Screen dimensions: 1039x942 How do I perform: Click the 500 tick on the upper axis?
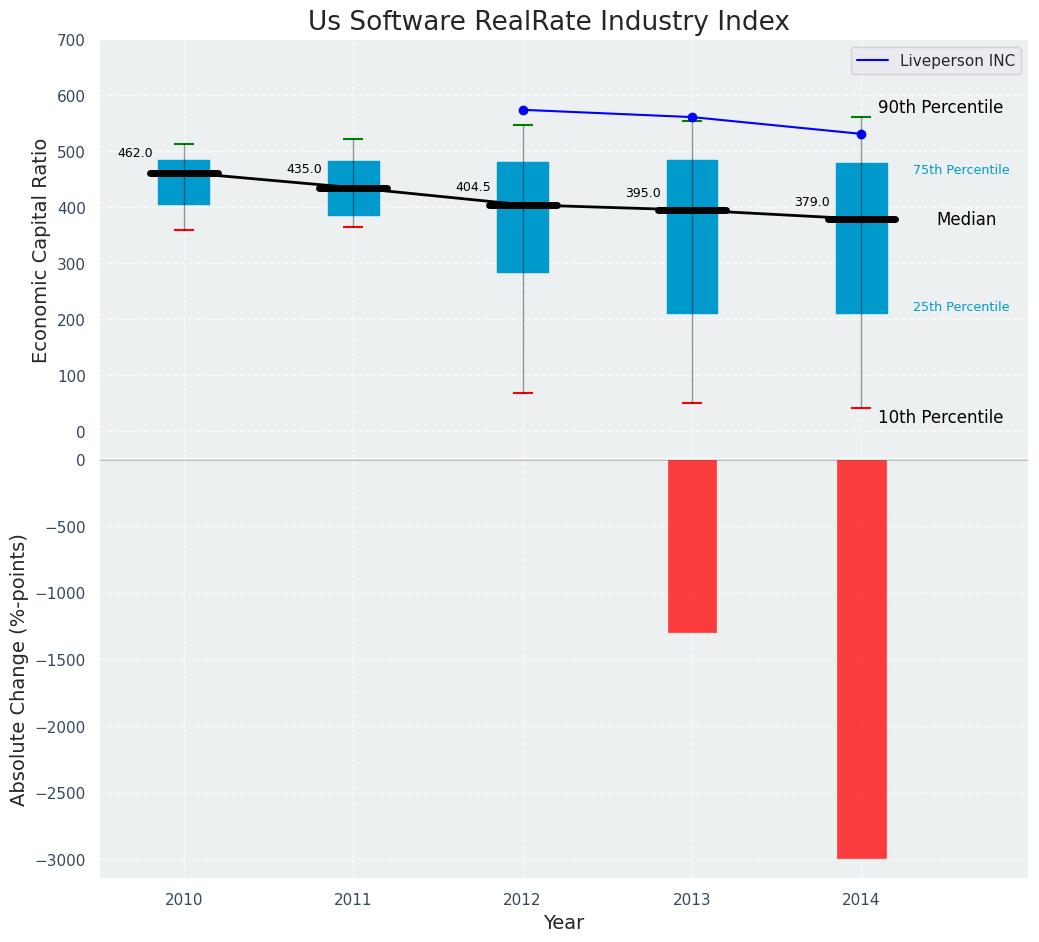pyautogui.click(x=72, y=152)
